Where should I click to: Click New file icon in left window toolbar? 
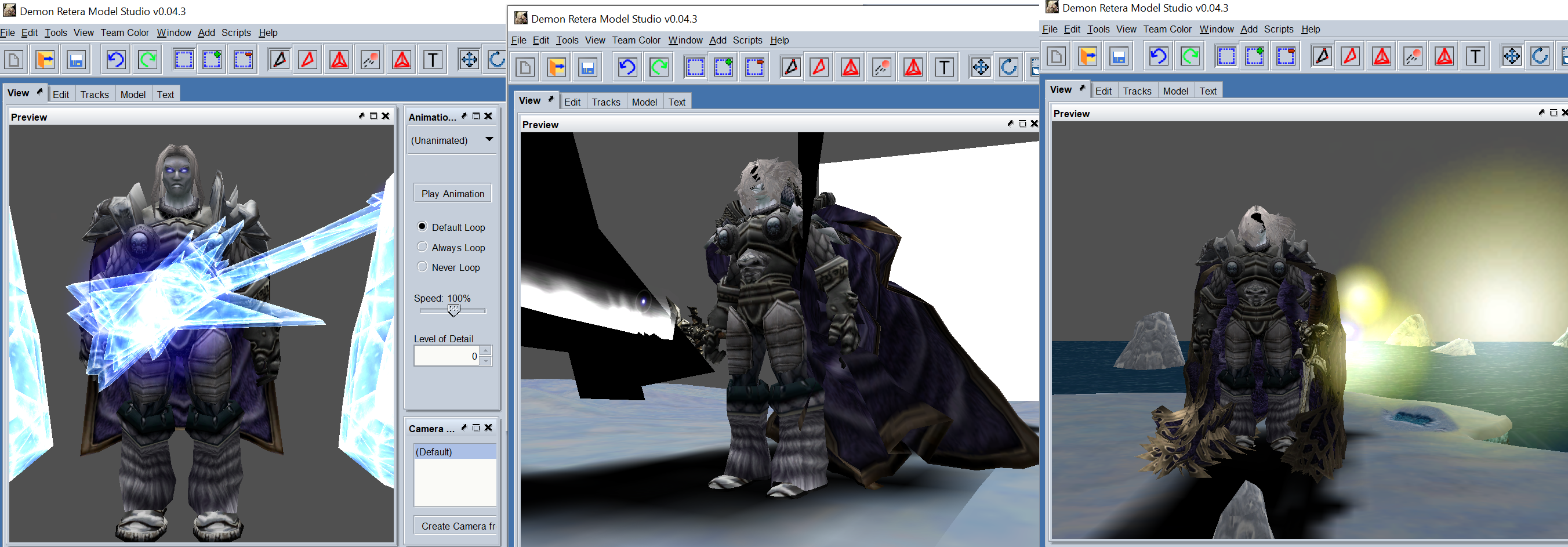[14, 60]
